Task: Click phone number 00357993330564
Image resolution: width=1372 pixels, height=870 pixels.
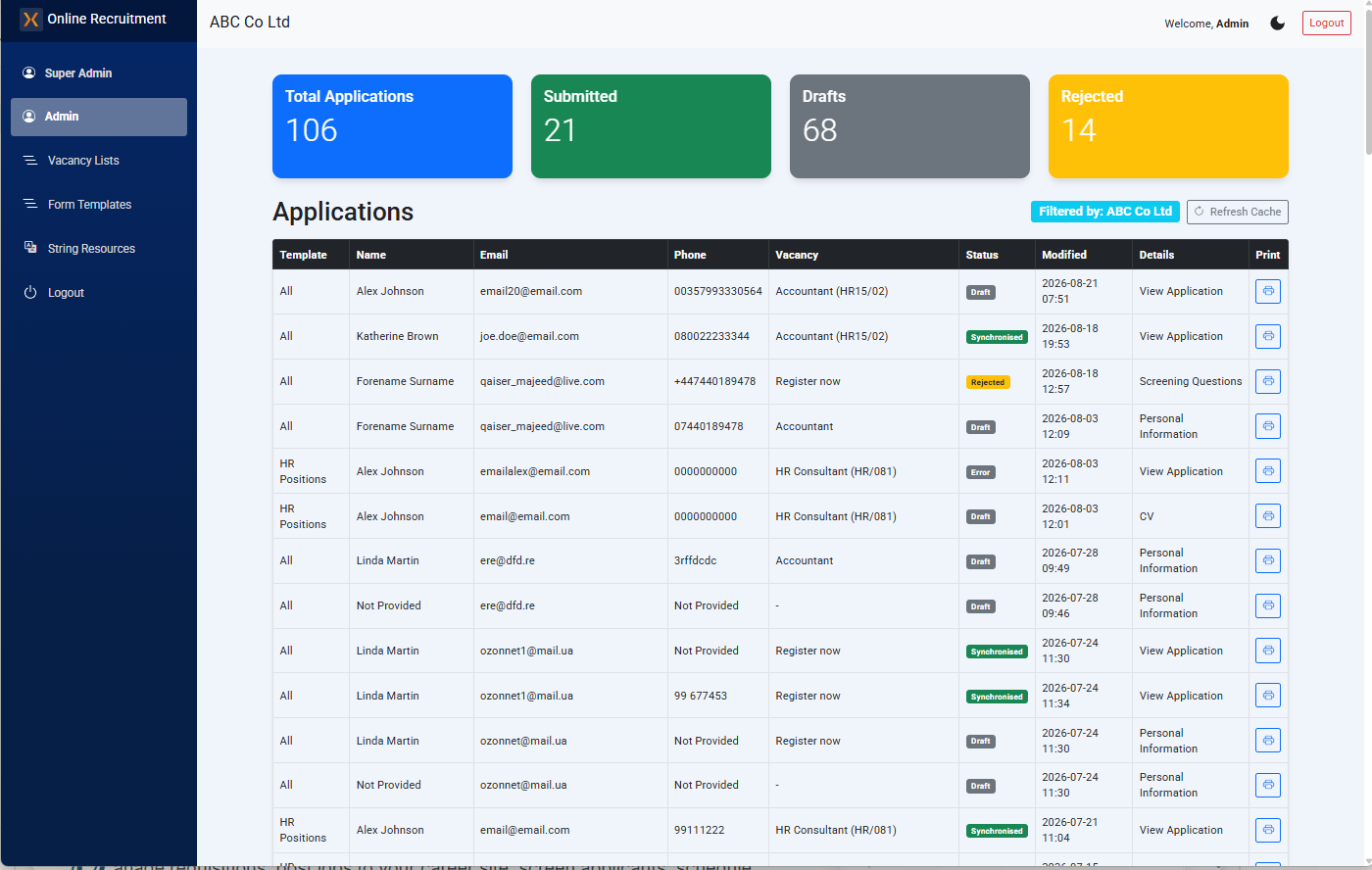Action: click(718, 291)
